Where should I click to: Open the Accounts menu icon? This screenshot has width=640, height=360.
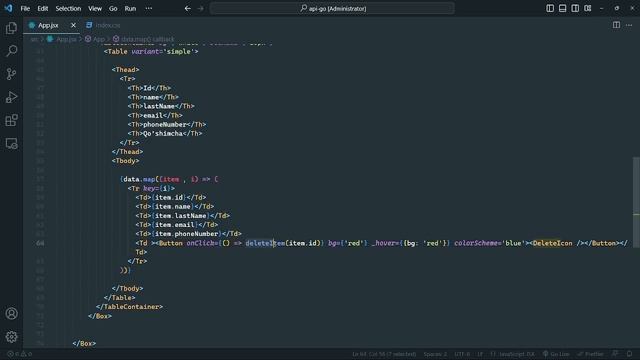point(11,313)
